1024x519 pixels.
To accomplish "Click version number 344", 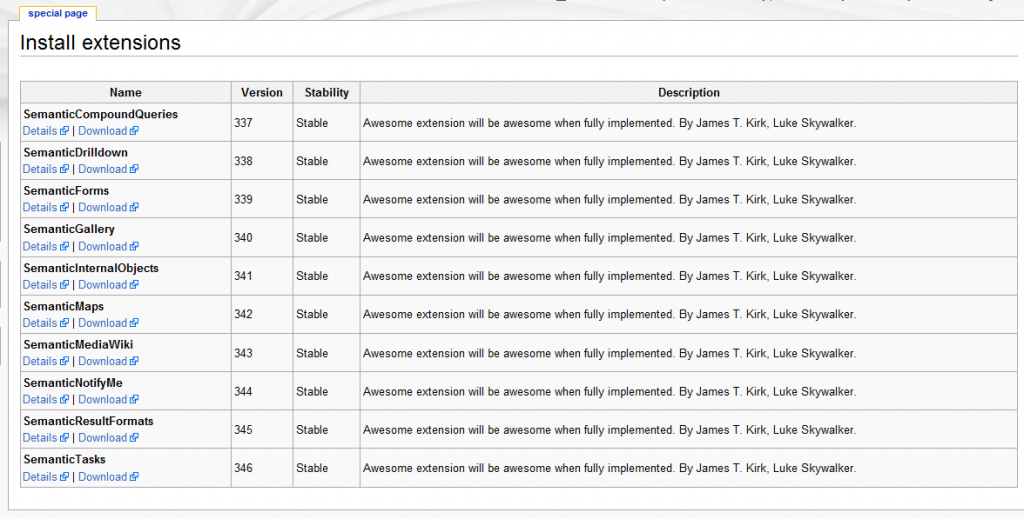I will pyautogui.click(x=244, y=392).
